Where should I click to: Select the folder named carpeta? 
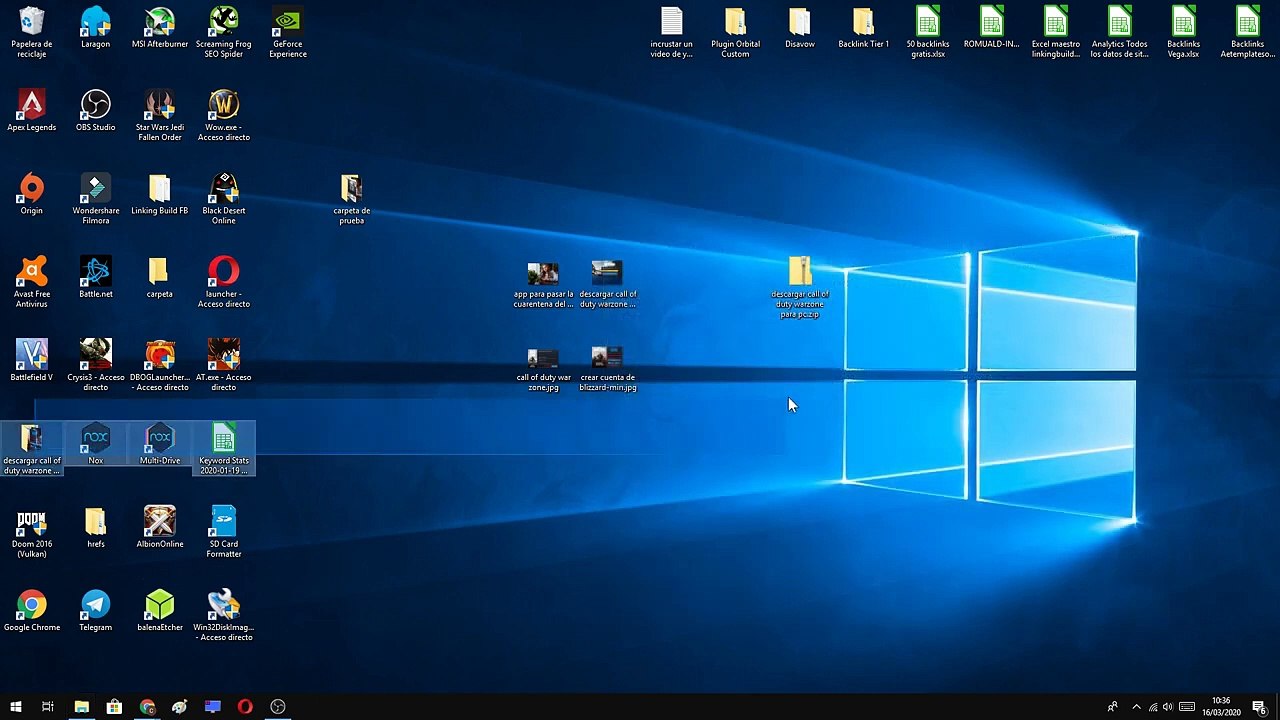160,277
